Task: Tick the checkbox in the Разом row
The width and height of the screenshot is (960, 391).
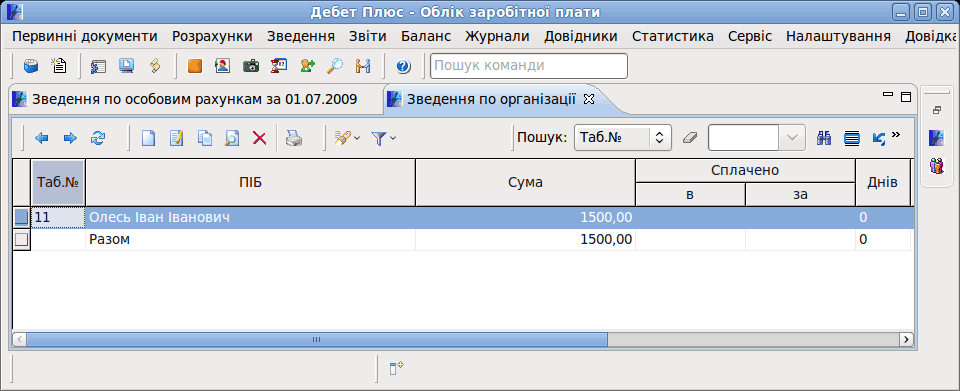Action: tap(21, 240)
